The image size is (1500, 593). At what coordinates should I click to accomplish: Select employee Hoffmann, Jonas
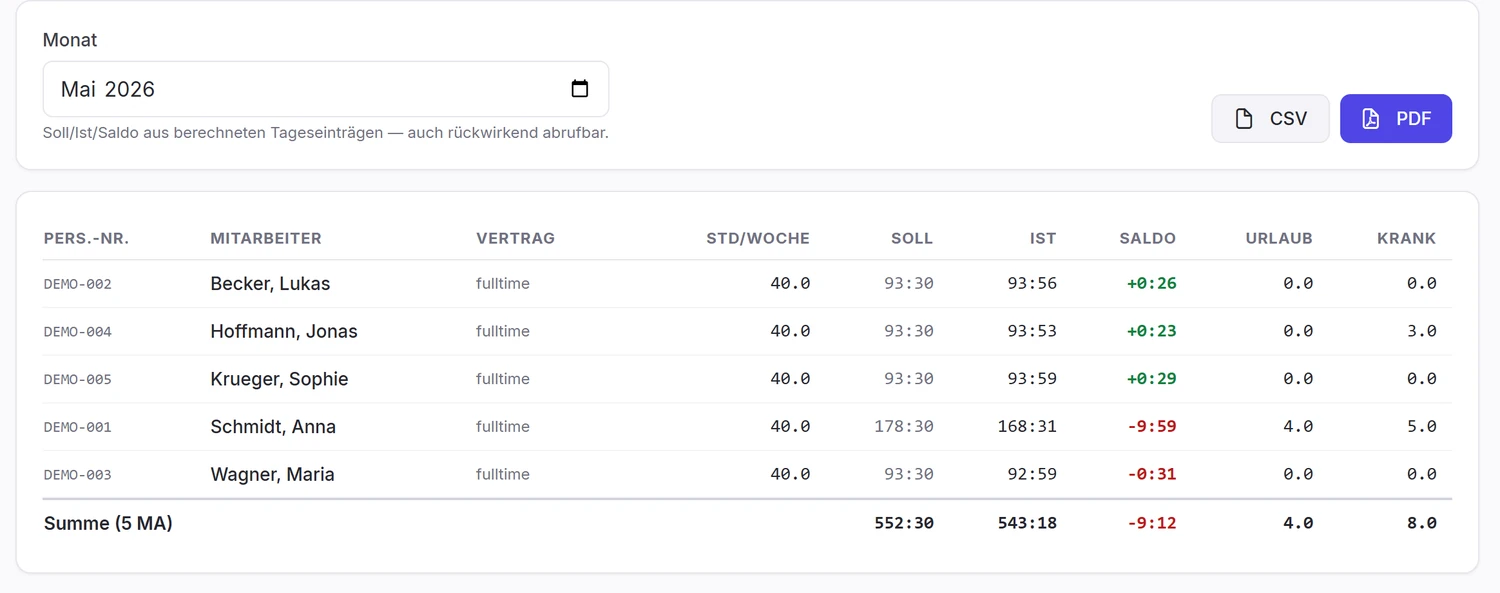(284, 332)
